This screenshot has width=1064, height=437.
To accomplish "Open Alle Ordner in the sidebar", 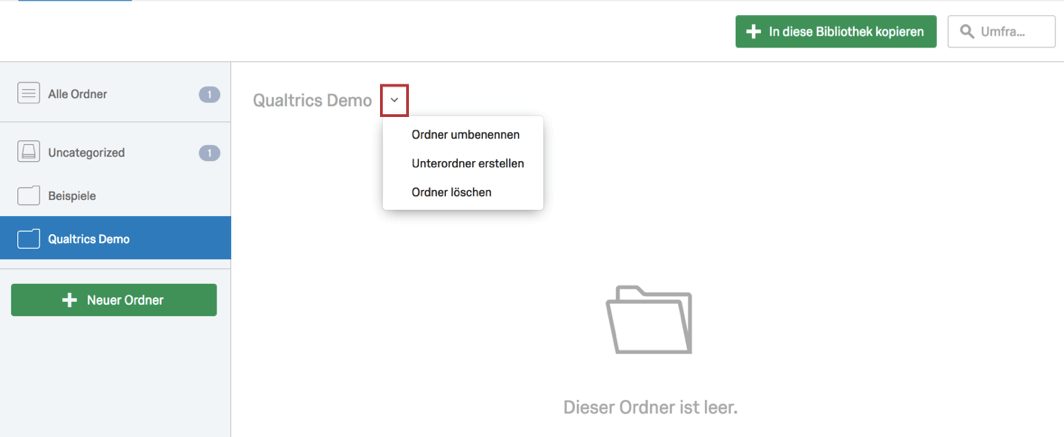I will 115,94.
